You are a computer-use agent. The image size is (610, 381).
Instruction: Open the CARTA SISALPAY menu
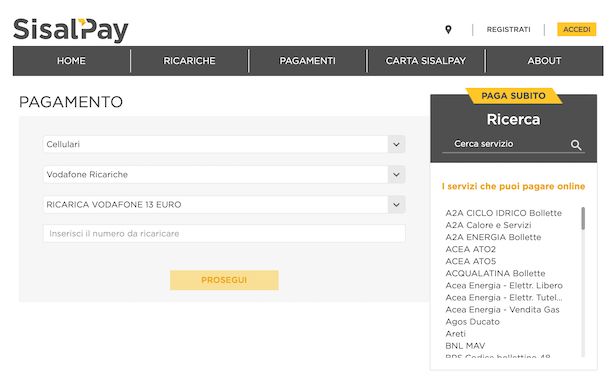pos(426,61)
